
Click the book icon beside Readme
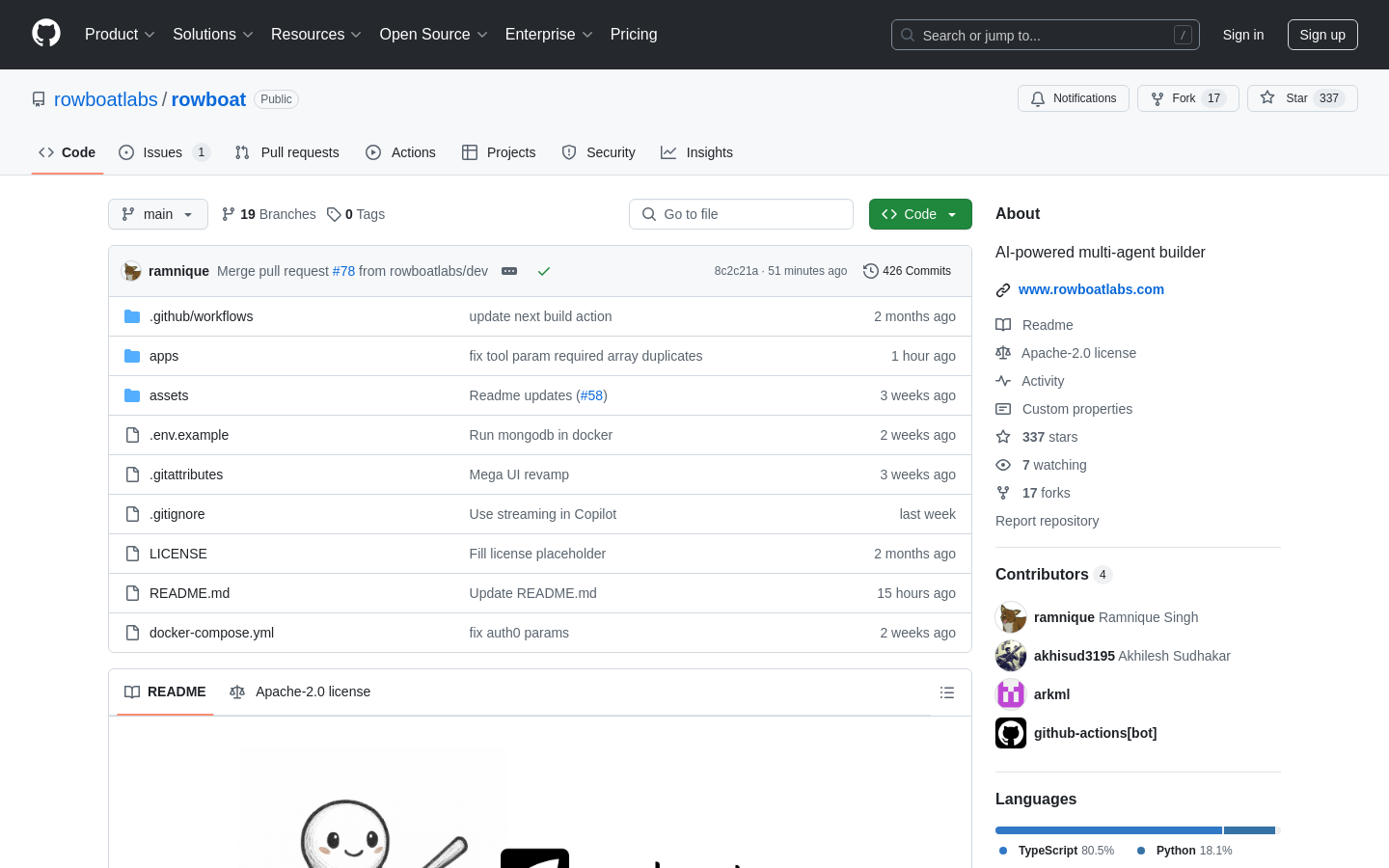pos(1003,325)
